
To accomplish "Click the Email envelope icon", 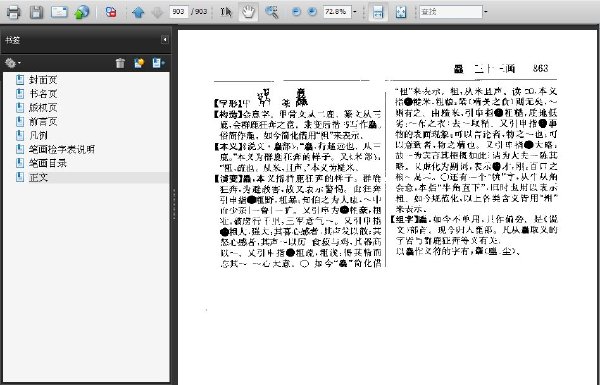I will (x=59, y=12).
